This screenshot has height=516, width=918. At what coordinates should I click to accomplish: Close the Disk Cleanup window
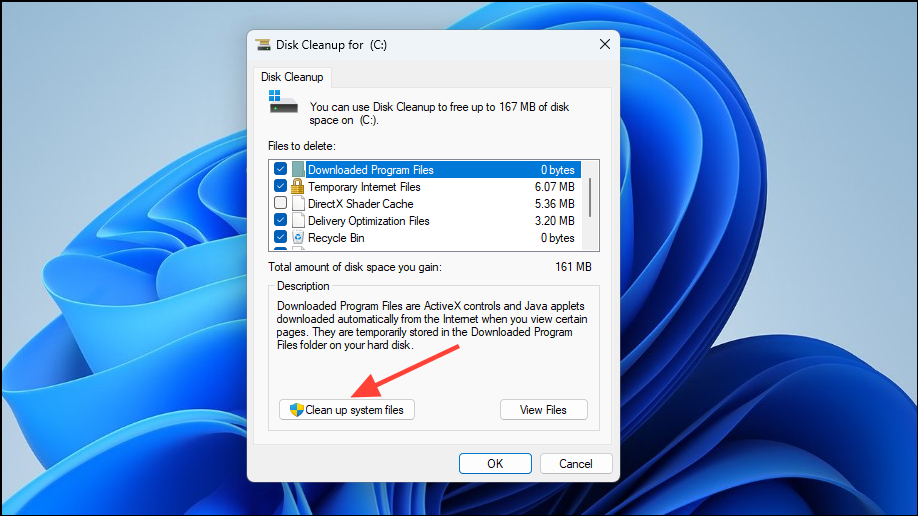(605, 45)
